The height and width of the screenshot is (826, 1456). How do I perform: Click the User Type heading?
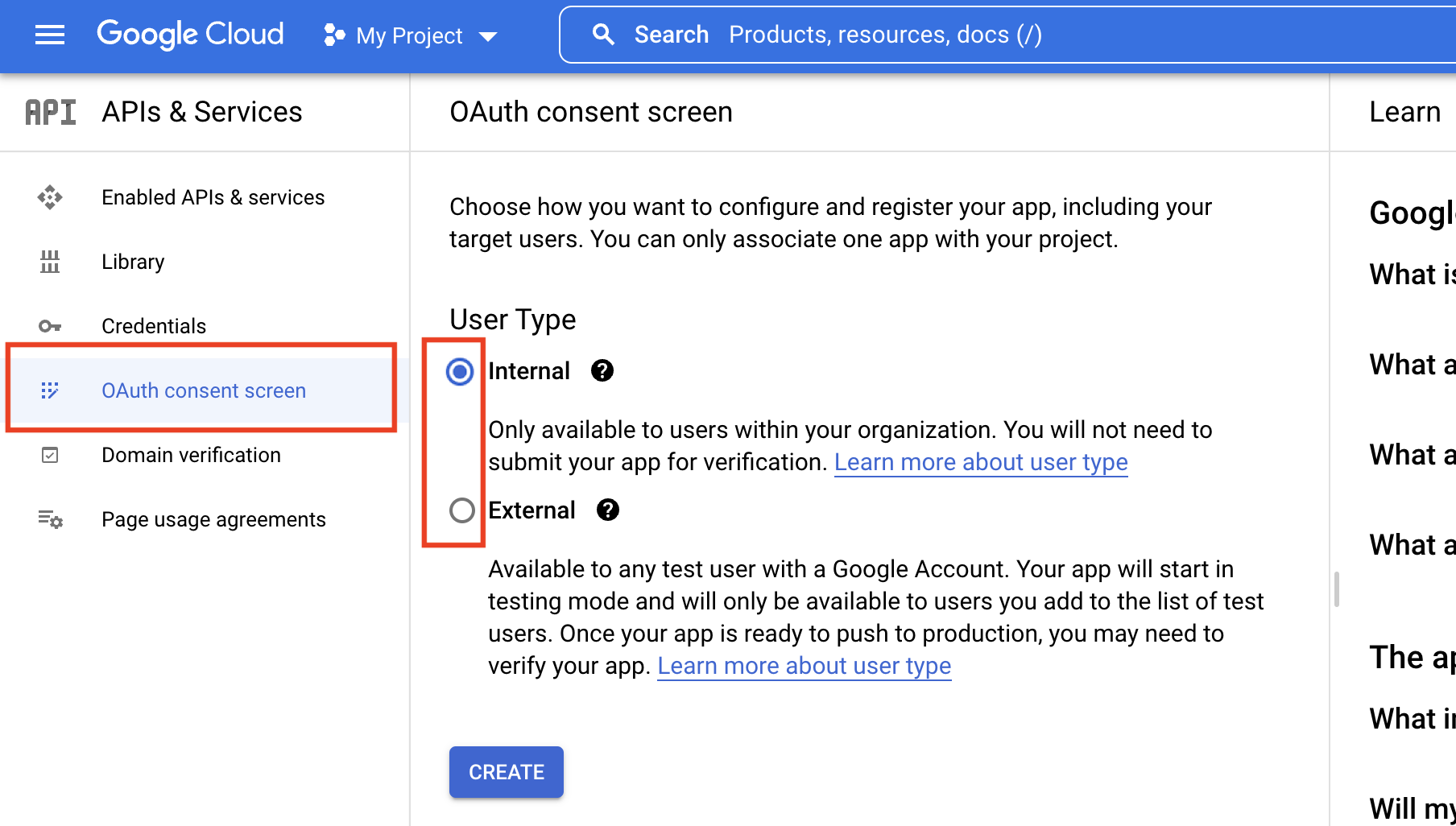click(x=513, y=320)
